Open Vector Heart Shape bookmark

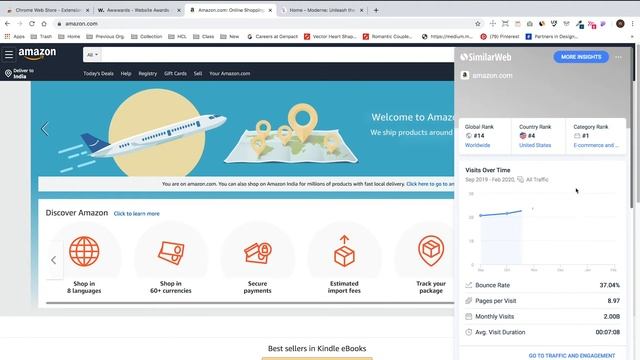click(330, 37)
